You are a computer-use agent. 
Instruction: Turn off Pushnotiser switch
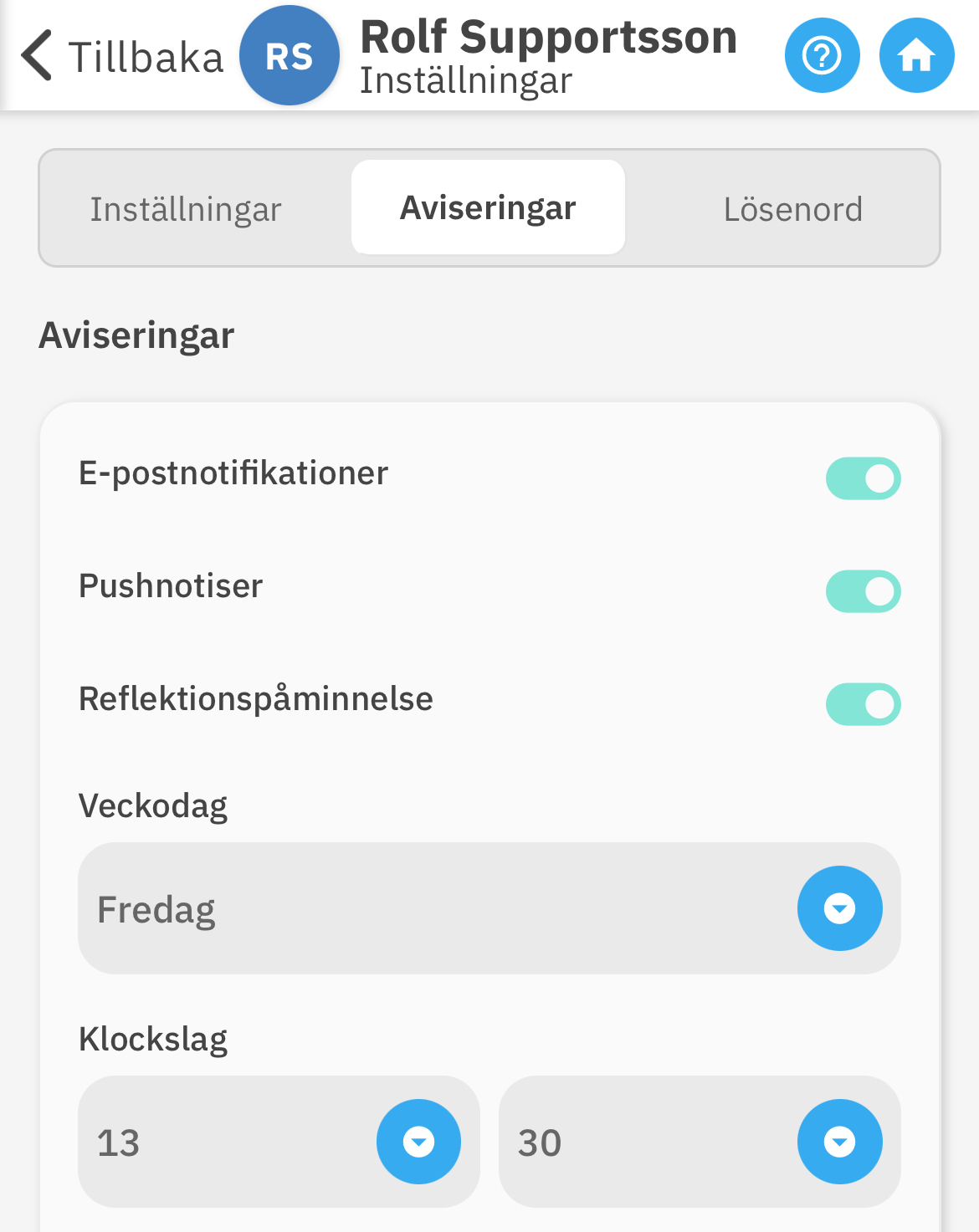tap(863, 591)
